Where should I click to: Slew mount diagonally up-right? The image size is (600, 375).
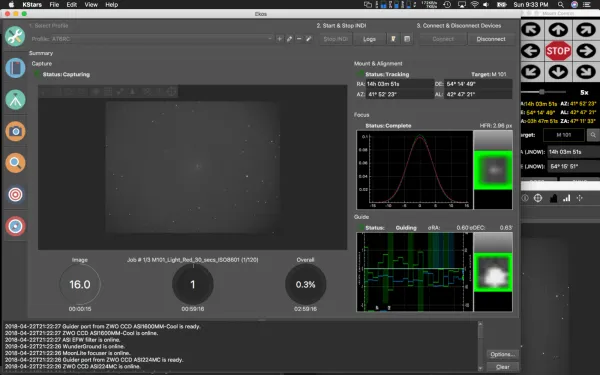point(585,30)
